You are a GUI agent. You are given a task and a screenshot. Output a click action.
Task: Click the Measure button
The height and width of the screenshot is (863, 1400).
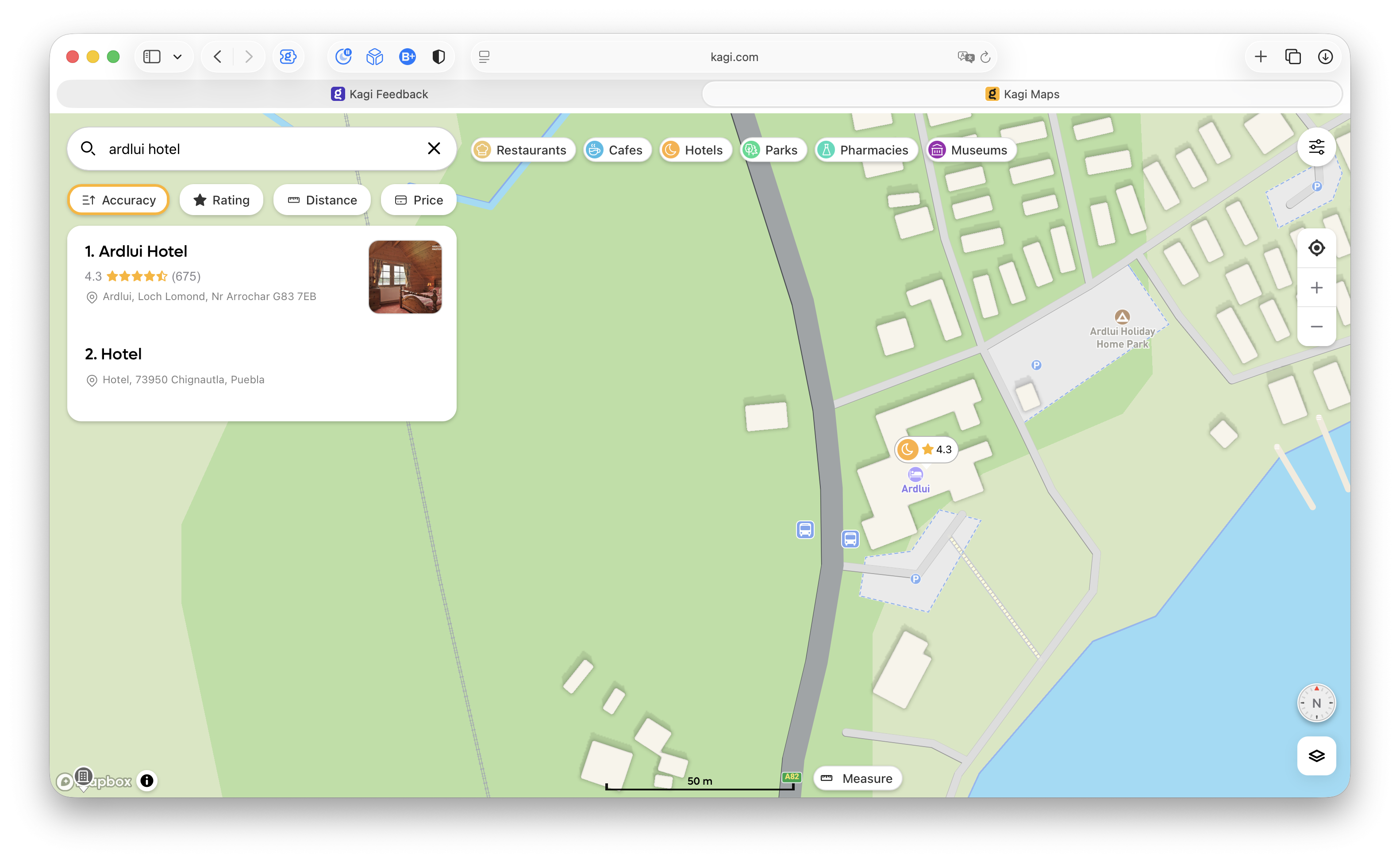click(x=857, y=778)
